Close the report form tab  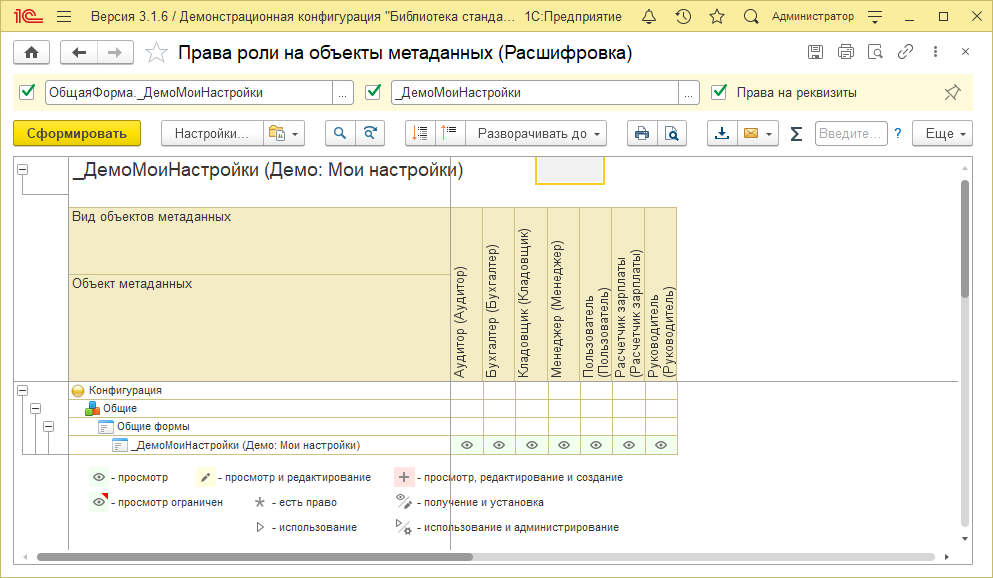965,52
